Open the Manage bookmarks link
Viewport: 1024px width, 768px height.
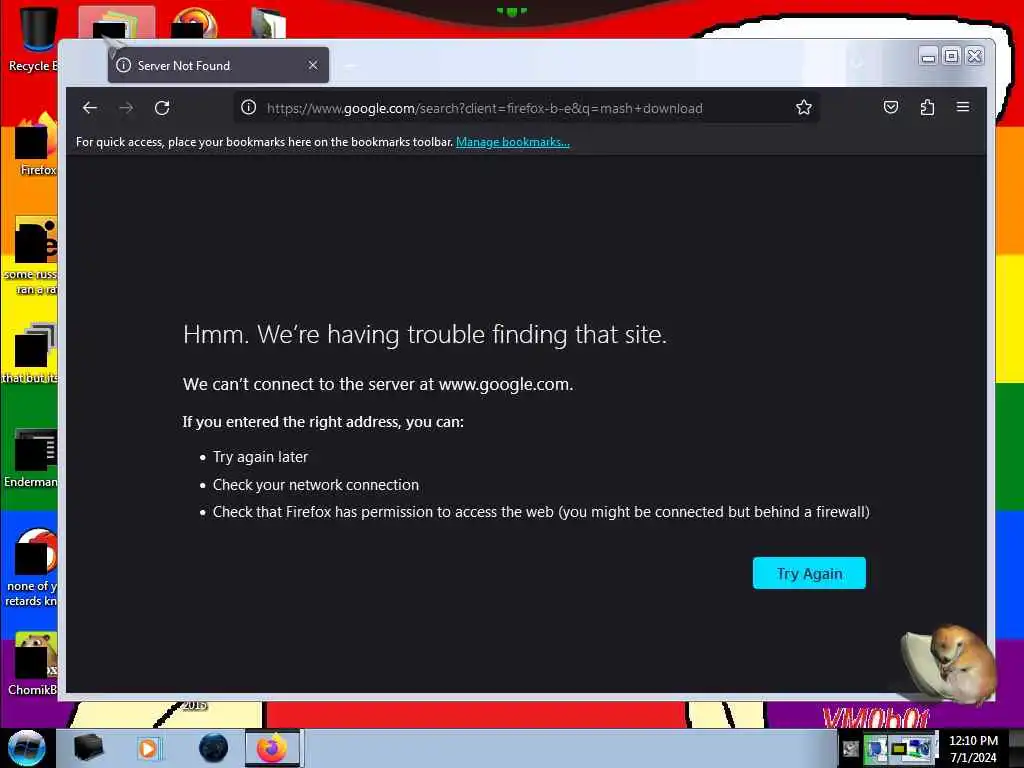pyautogui.click(x=513, y=142)
